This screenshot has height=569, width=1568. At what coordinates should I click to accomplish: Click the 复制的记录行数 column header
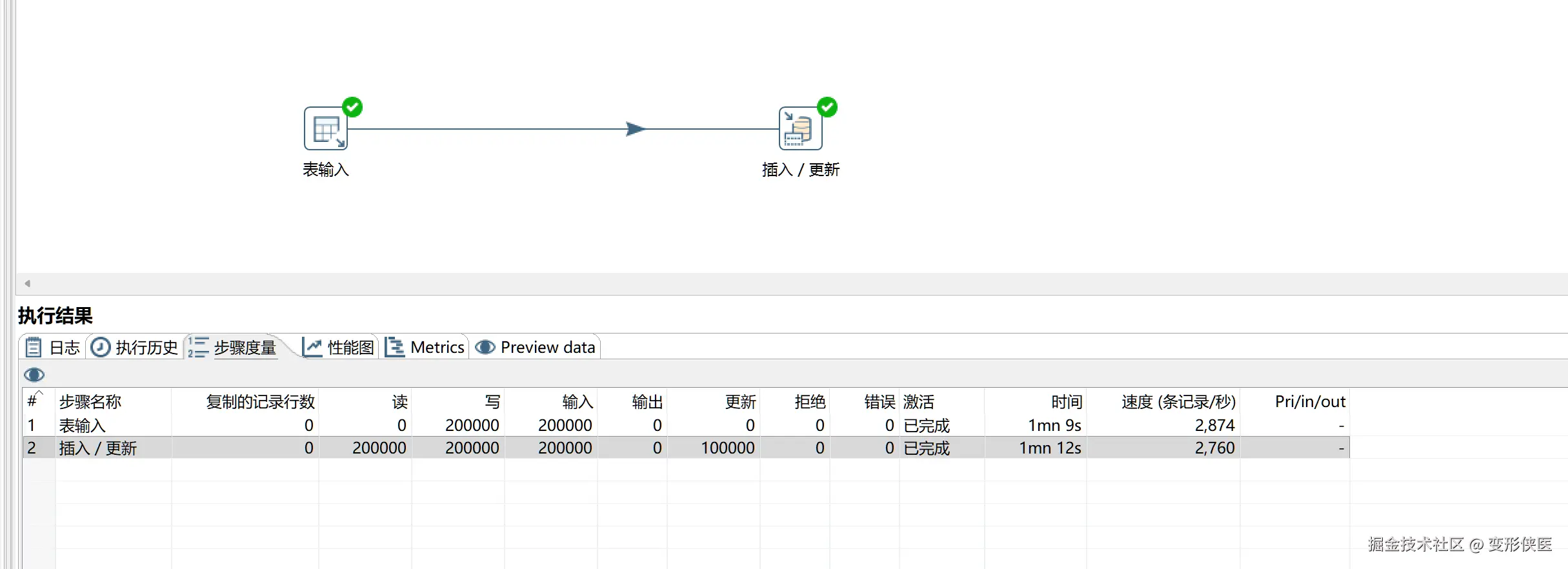pyautogui.click(x=260, y=402)
